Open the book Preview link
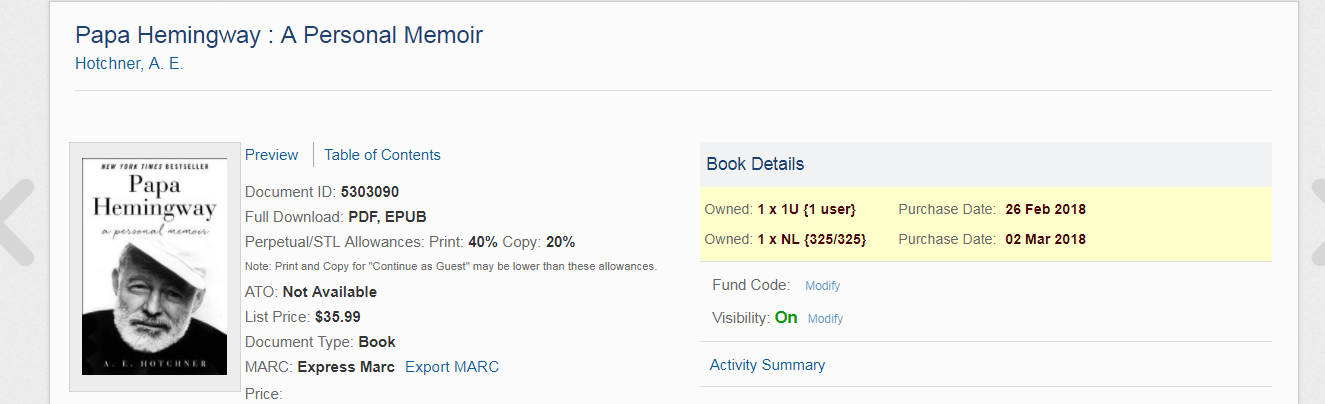The height and width of the screenshot is (404, 1325). (271, 155)
